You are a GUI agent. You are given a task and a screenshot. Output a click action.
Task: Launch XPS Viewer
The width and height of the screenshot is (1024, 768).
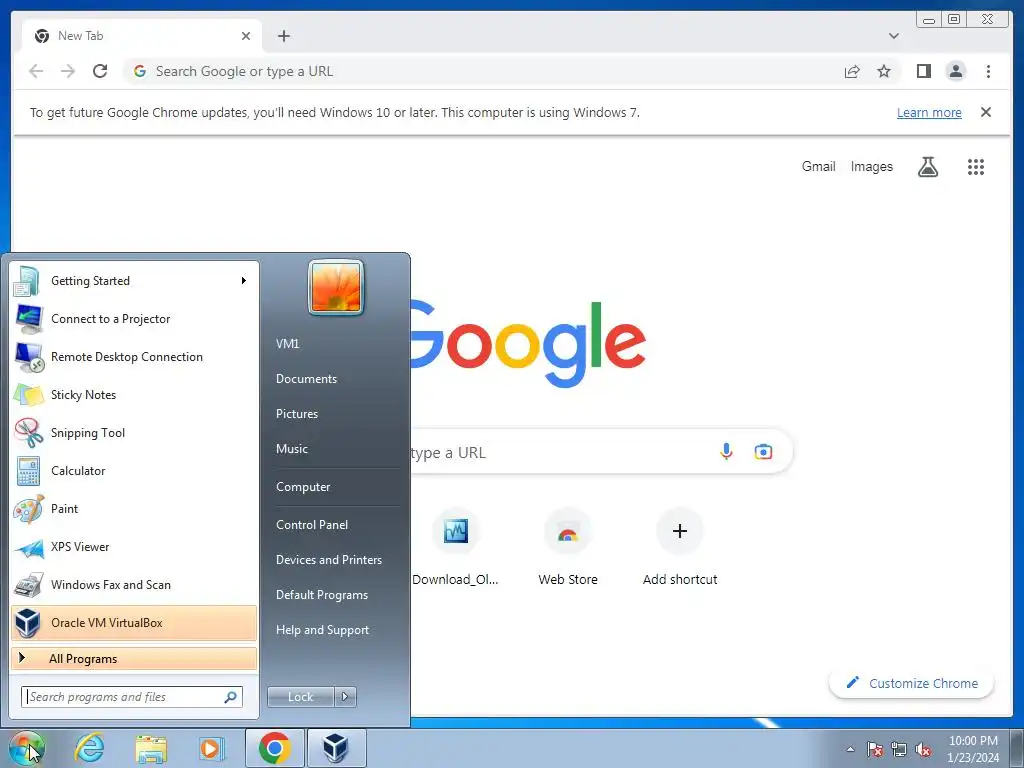[x=134, y=547]
